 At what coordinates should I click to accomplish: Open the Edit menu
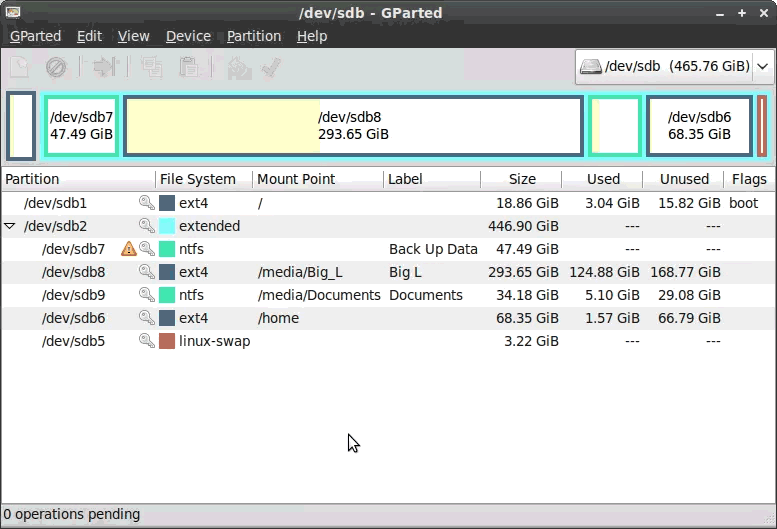89,36
